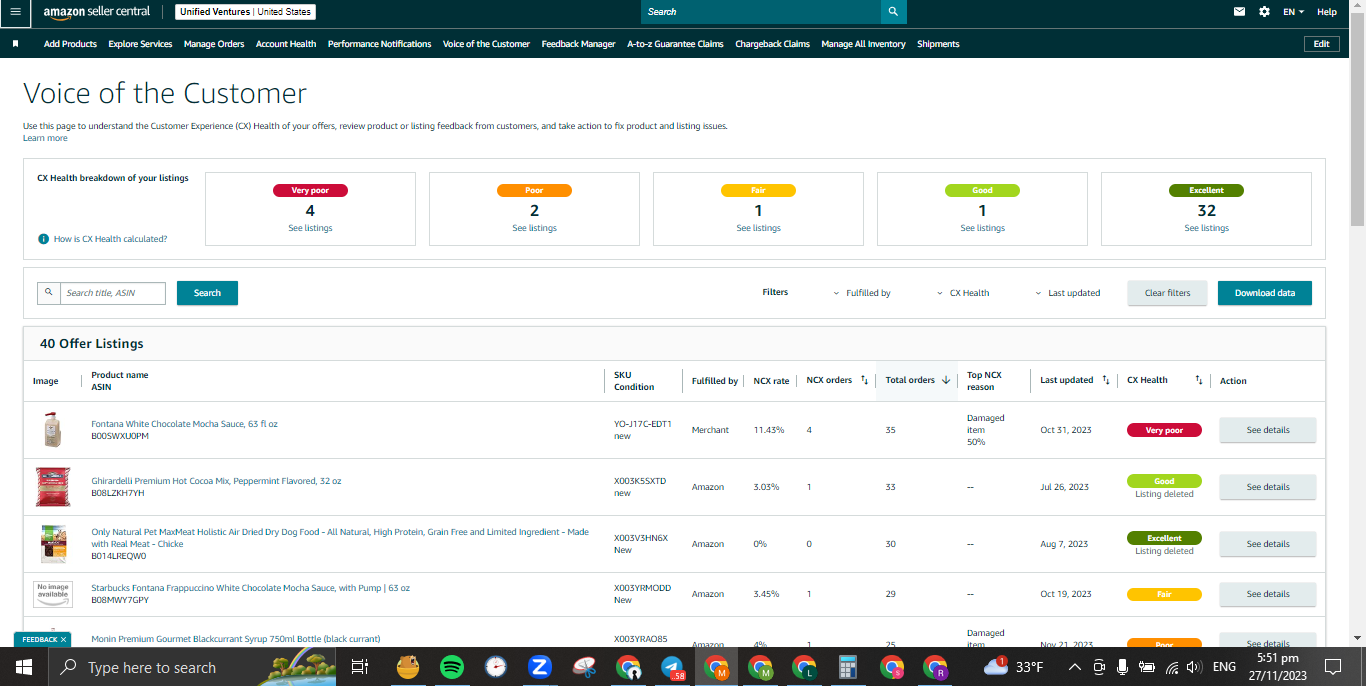Open Calculator from the taskbar

[848, 666]
